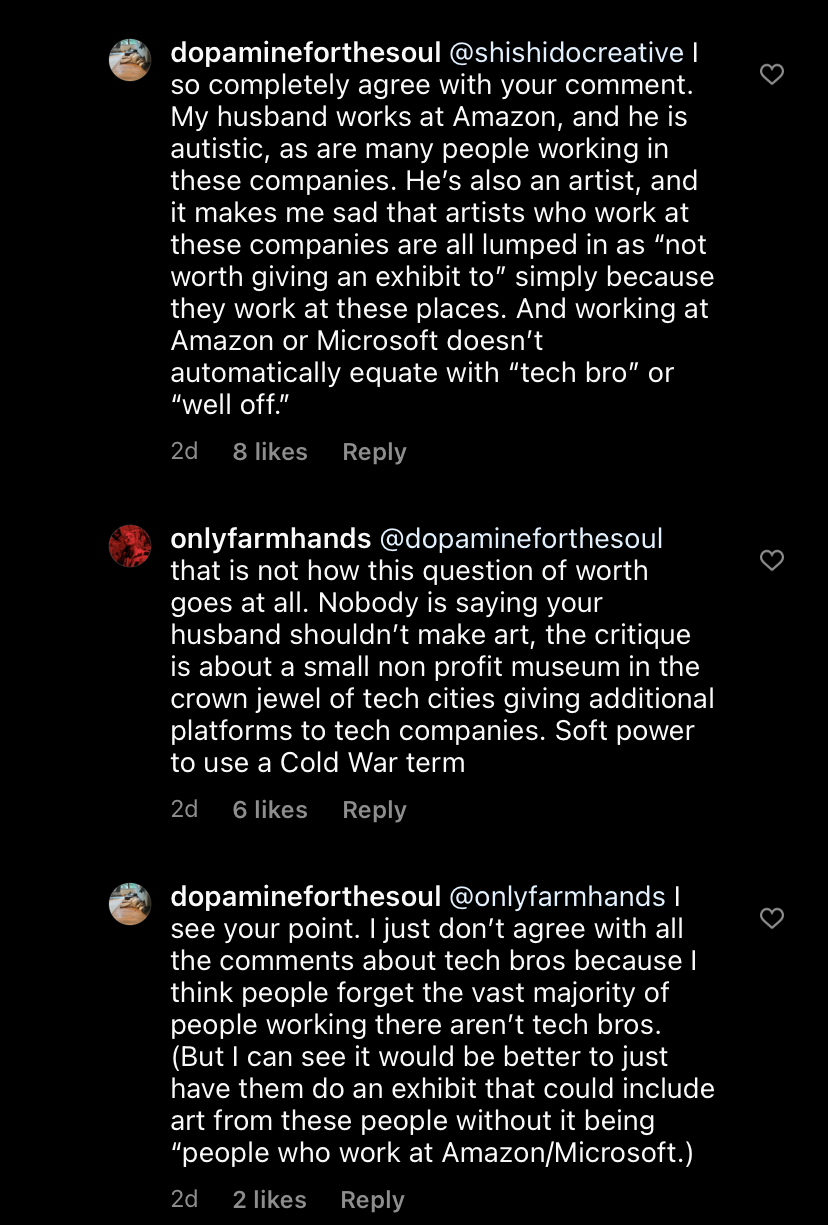Like dopamineforthesoul's first comment with heart

pyautogui.click(x=771, y=74)
